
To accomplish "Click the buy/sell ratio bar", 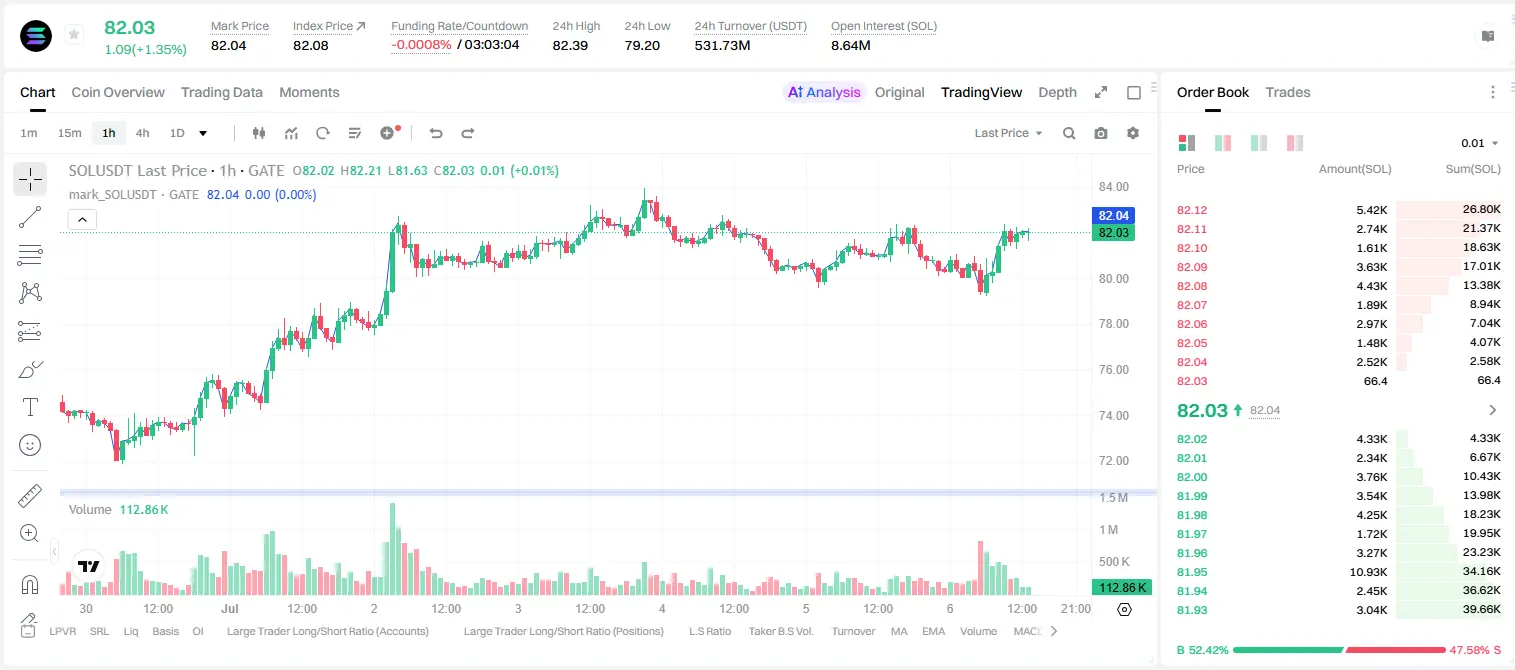I will tap(1339, 650).
